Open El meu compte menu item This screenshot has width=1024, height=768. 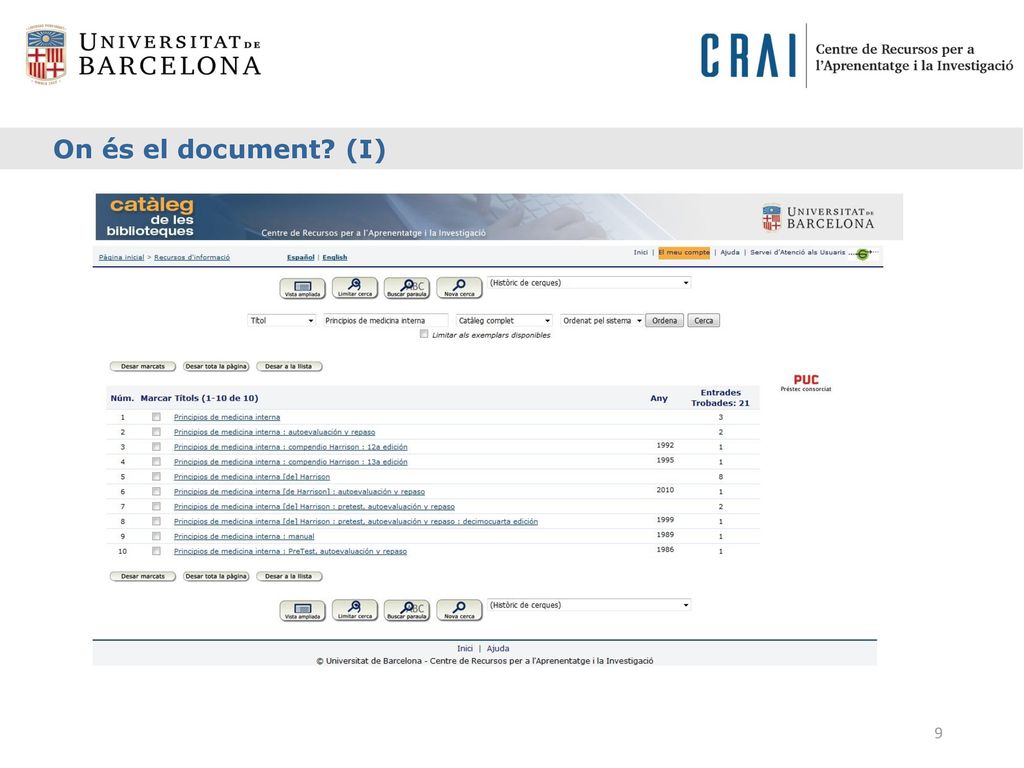coord(684,253)
